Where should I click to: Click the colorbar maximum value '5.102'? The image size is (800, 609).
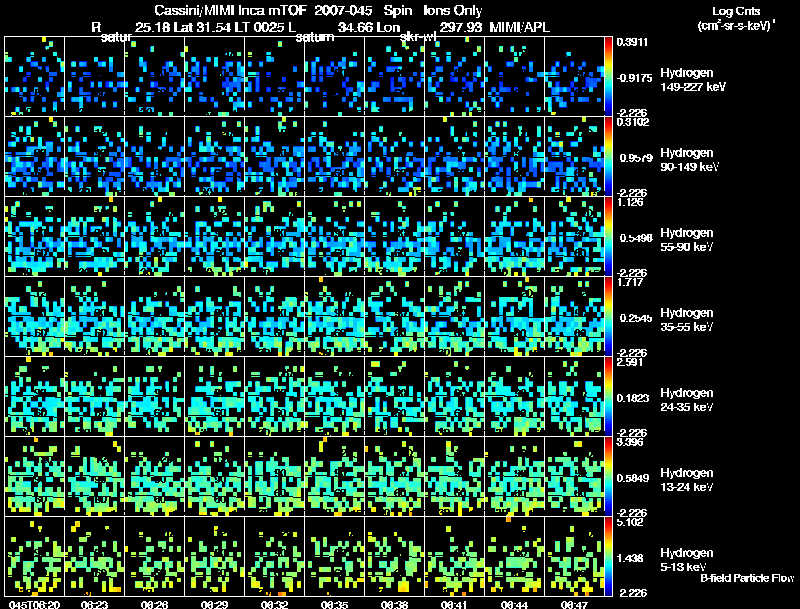[x=630, y=522]
